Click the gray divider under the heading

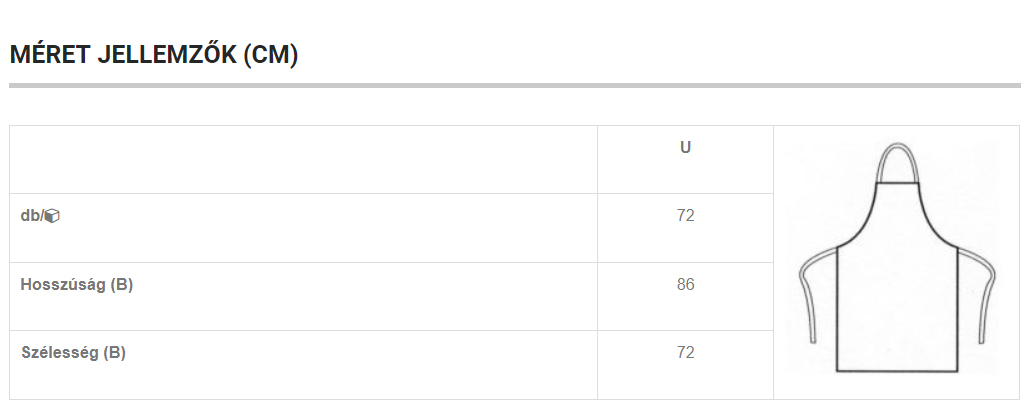514,85
